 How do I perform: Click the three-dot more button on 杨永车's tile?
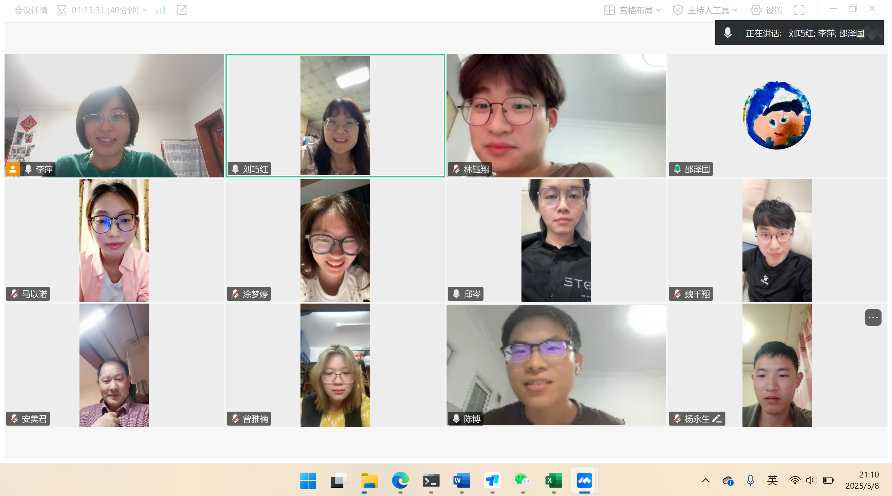(x=873, y=317)
